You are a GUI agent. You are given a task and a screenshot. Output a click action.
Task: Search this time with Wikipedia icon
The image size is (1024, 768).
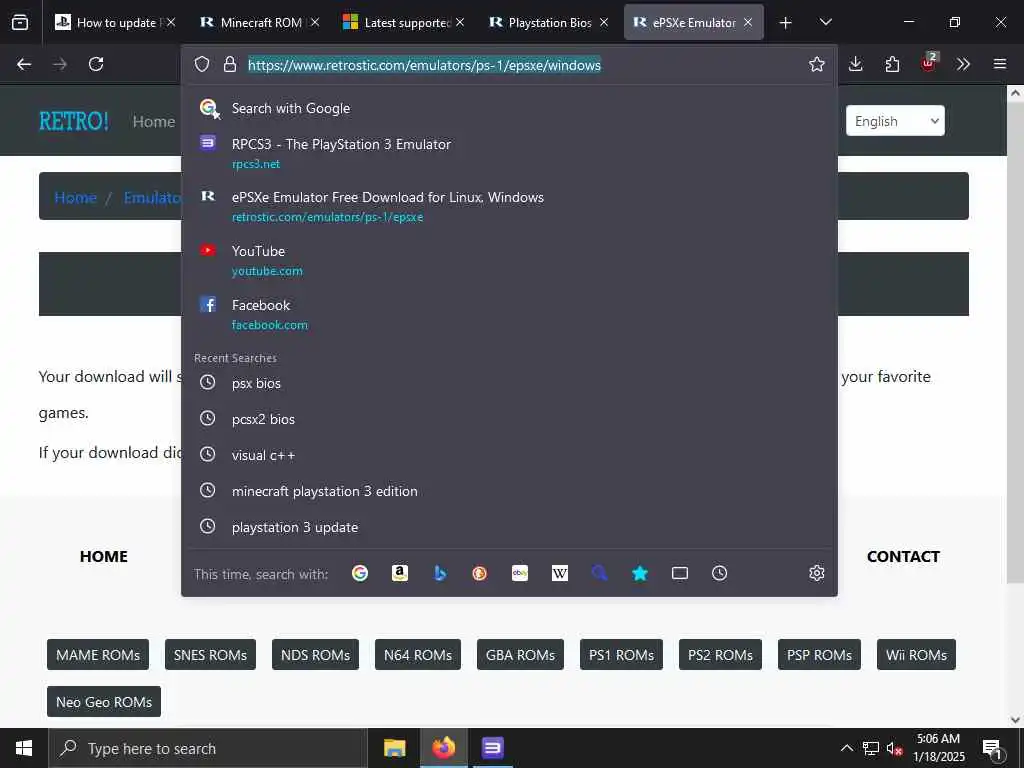(x=560, y=573)
